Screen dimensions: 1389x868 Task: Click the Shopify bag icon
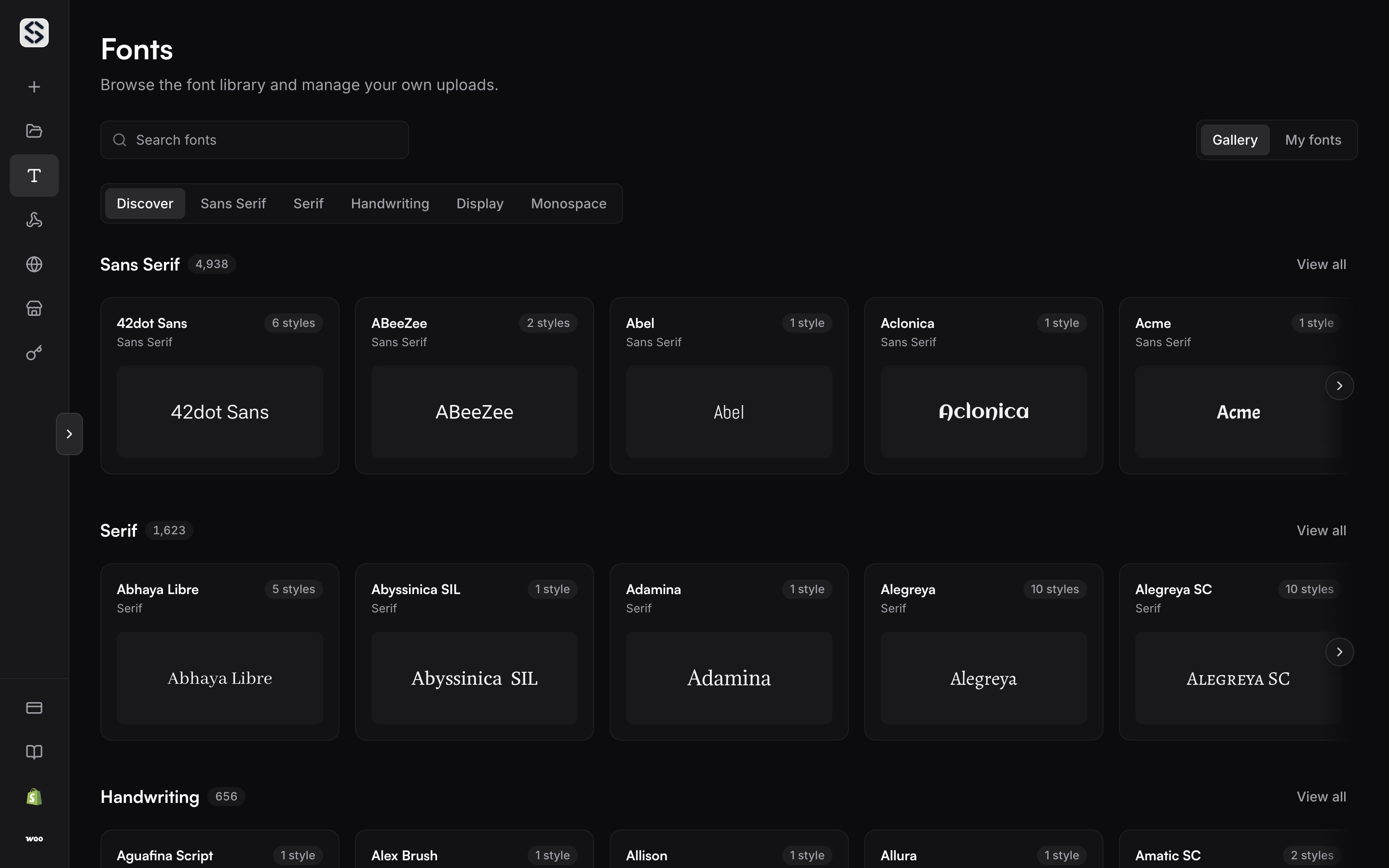point(34,796)
